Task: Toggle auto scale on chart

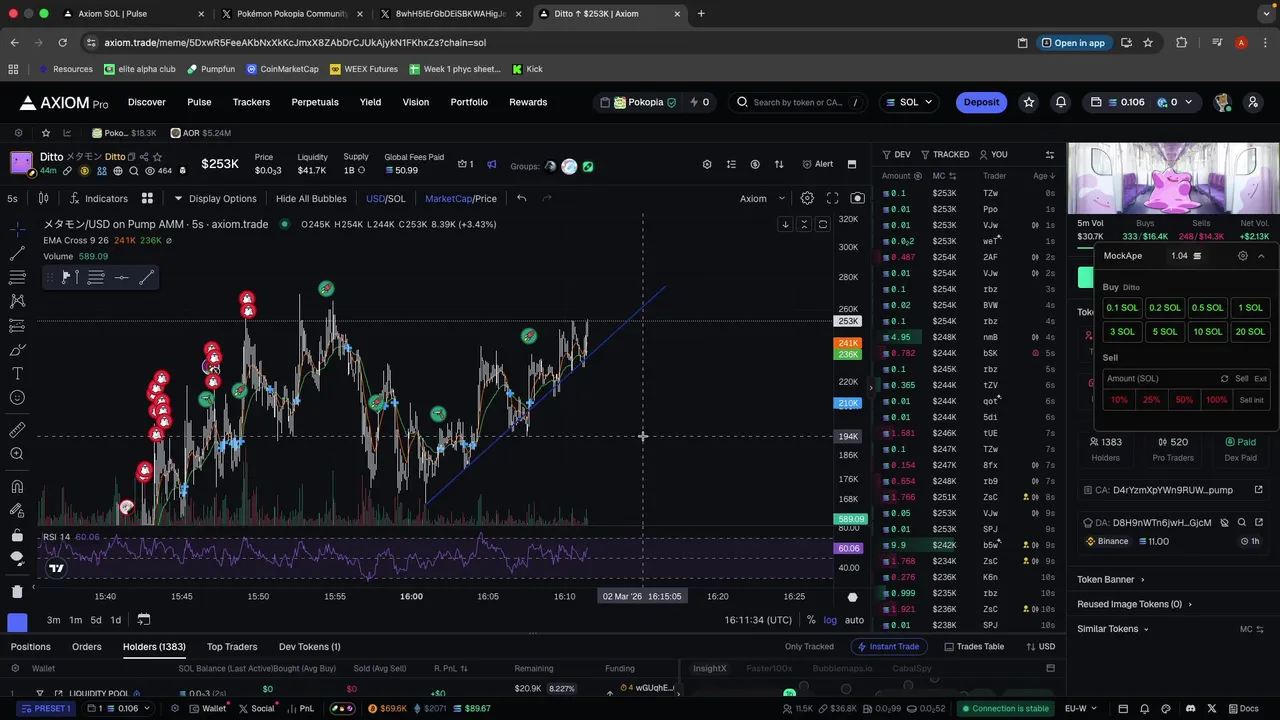Action: coord(854,620)
